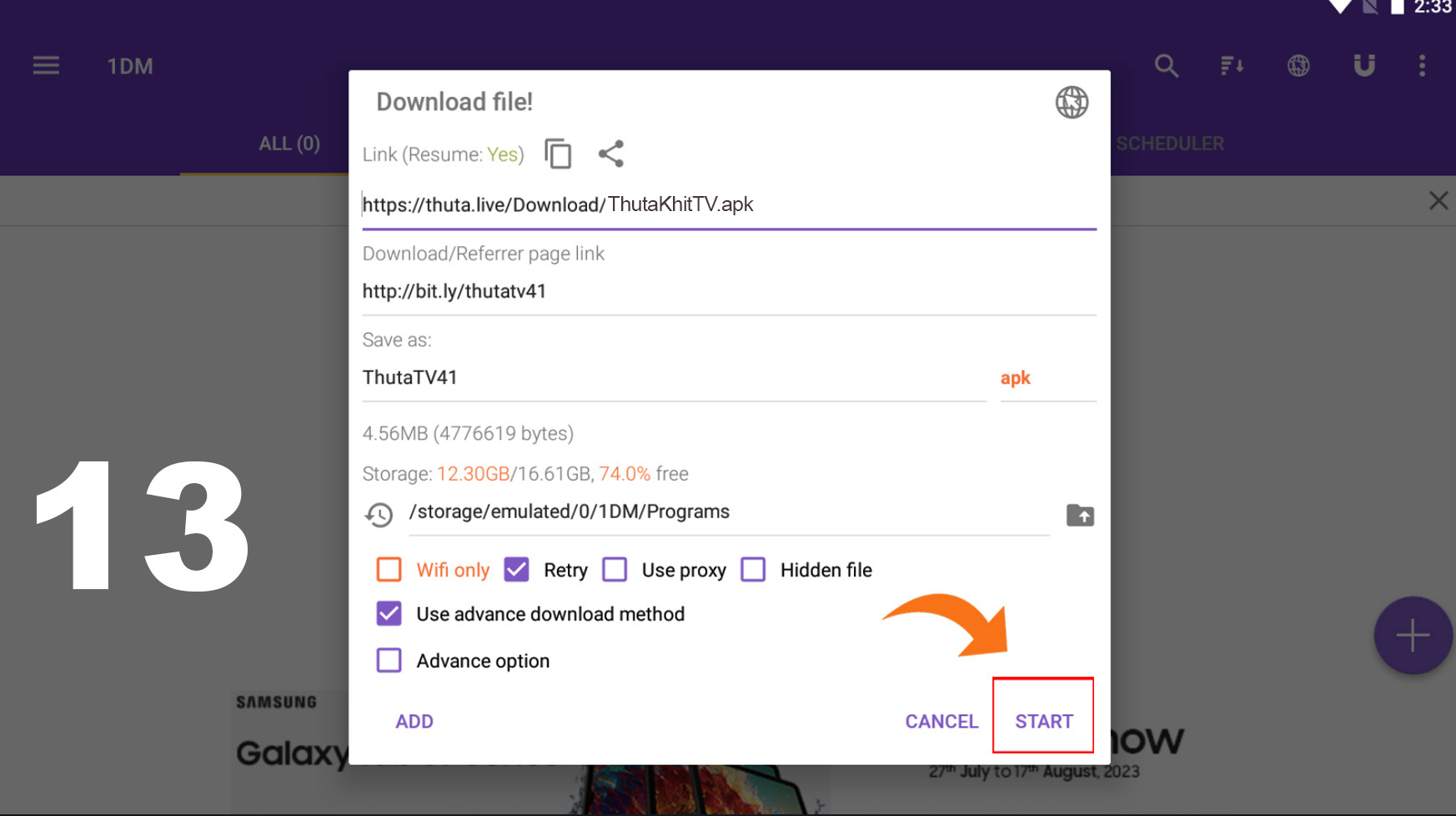The image size is (1456, 816).
Task: Enable the Use proxy checkbox
Action: coord(615,570)
